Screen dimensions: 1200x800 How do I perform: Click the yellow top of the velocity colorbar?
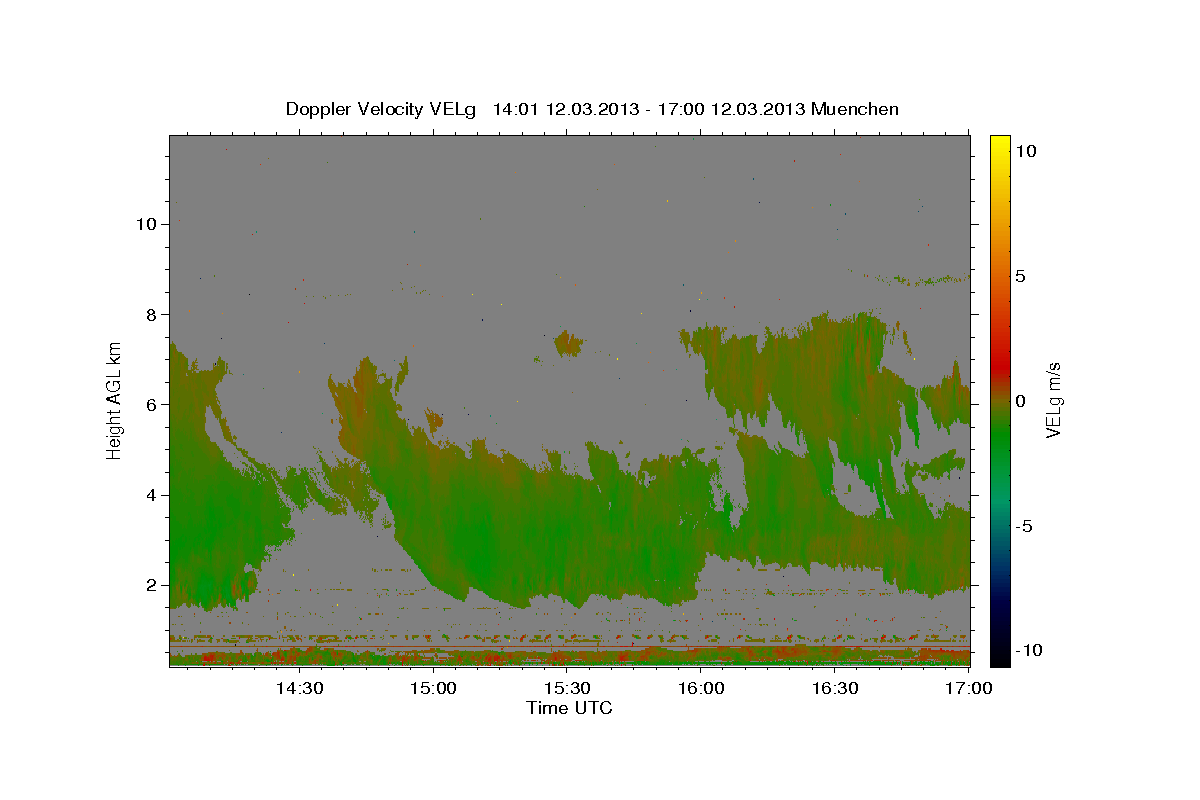coord(999,142)
